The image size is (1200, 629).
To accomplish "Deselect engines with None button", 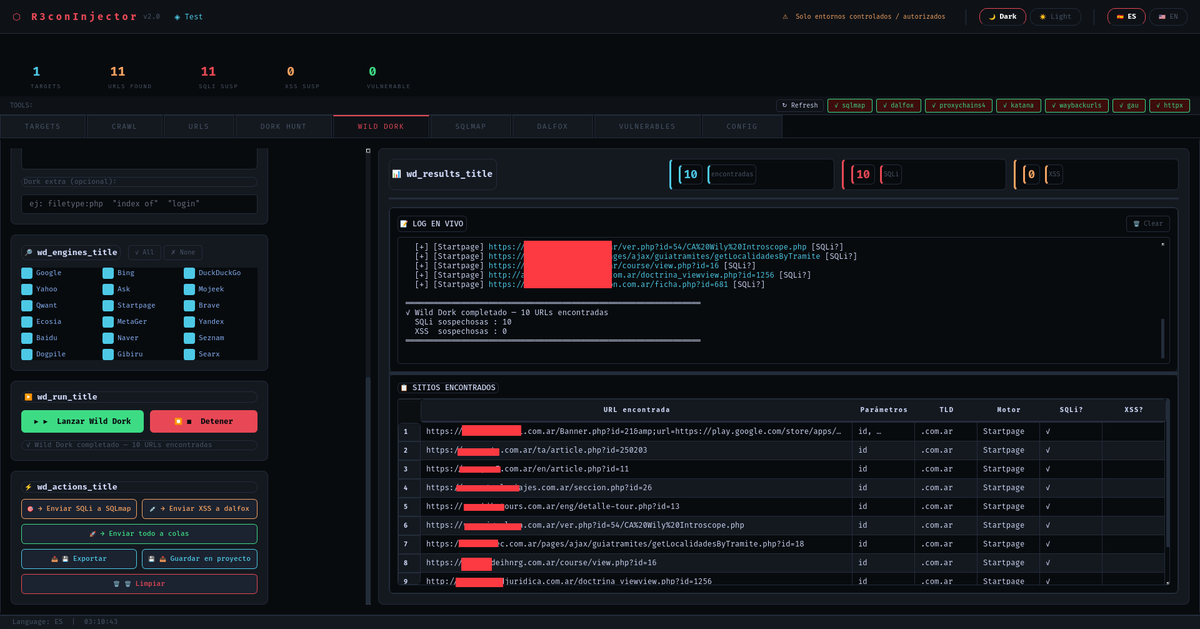I will tap(183, 253).
